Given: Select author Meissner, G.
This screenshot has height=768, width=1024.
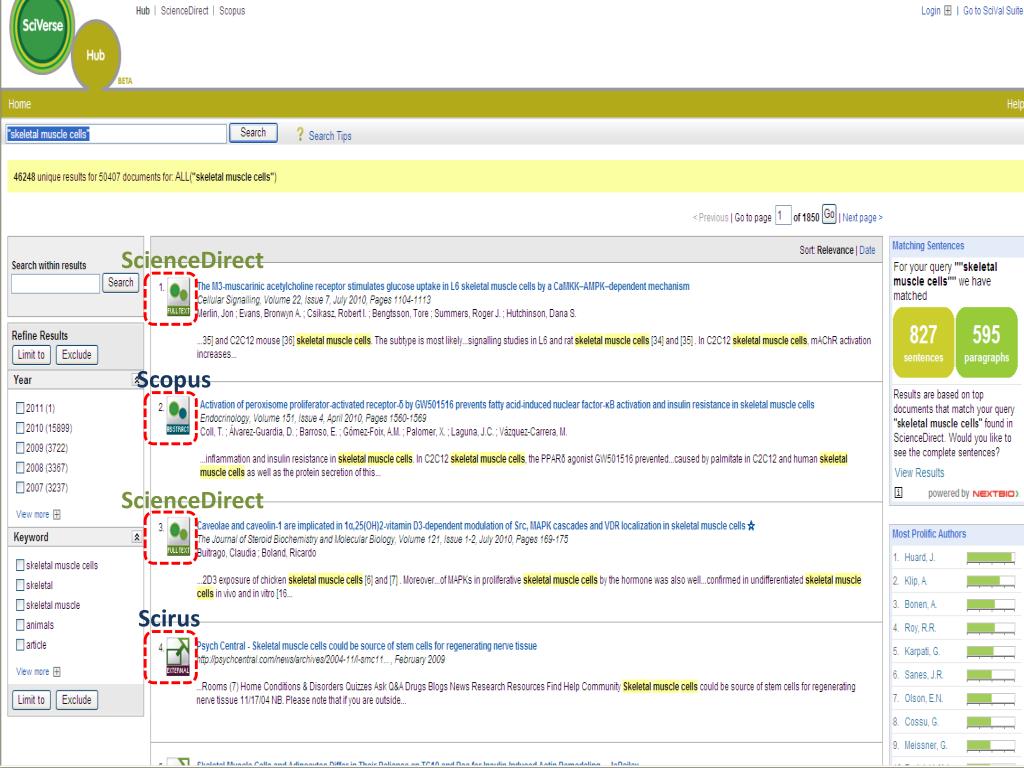Looking at the screenshot, I should click(x=926, y=745).
